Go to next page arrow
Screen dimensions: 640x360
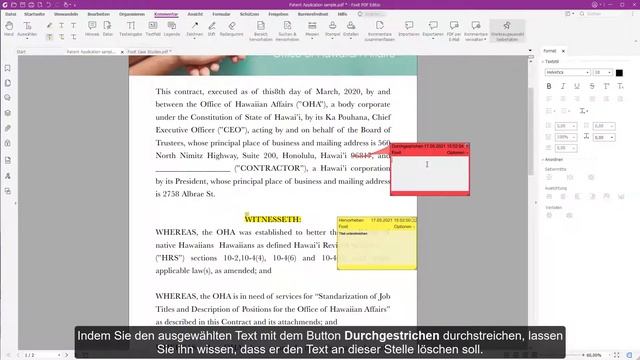click(67, 355)
